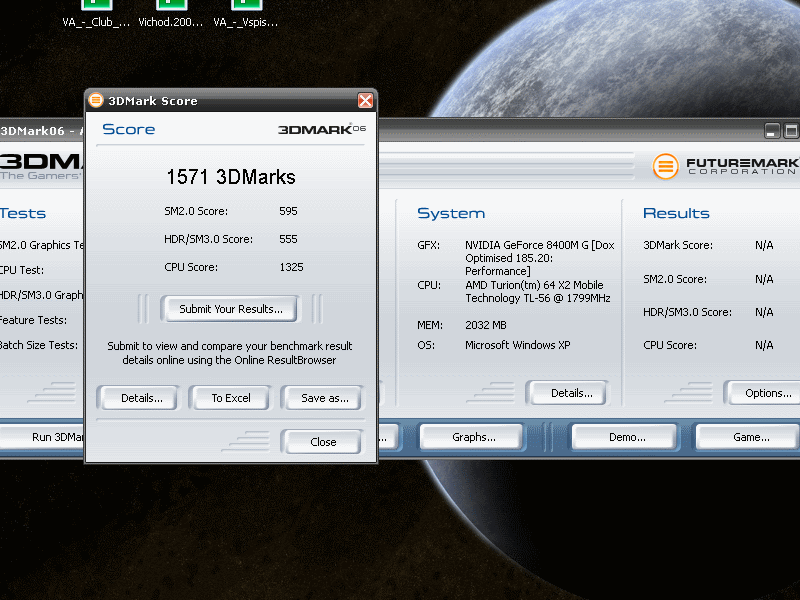Click the 1571 3DMarks score text
The width and height of the screenshot is (800, 600).
231,177
